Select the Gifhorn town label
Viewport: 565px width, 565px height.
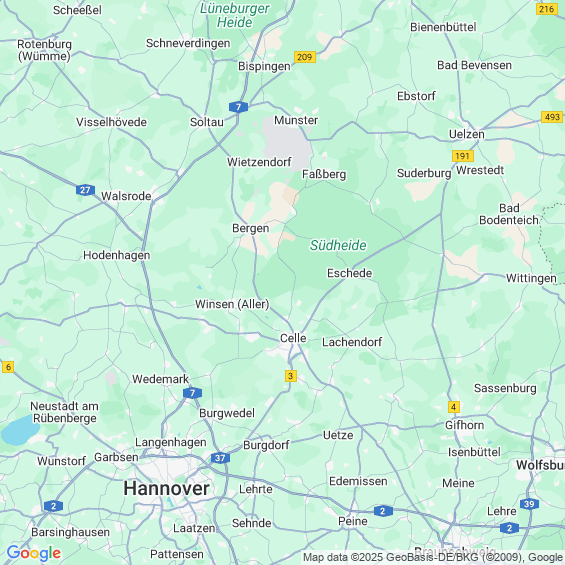464,425
